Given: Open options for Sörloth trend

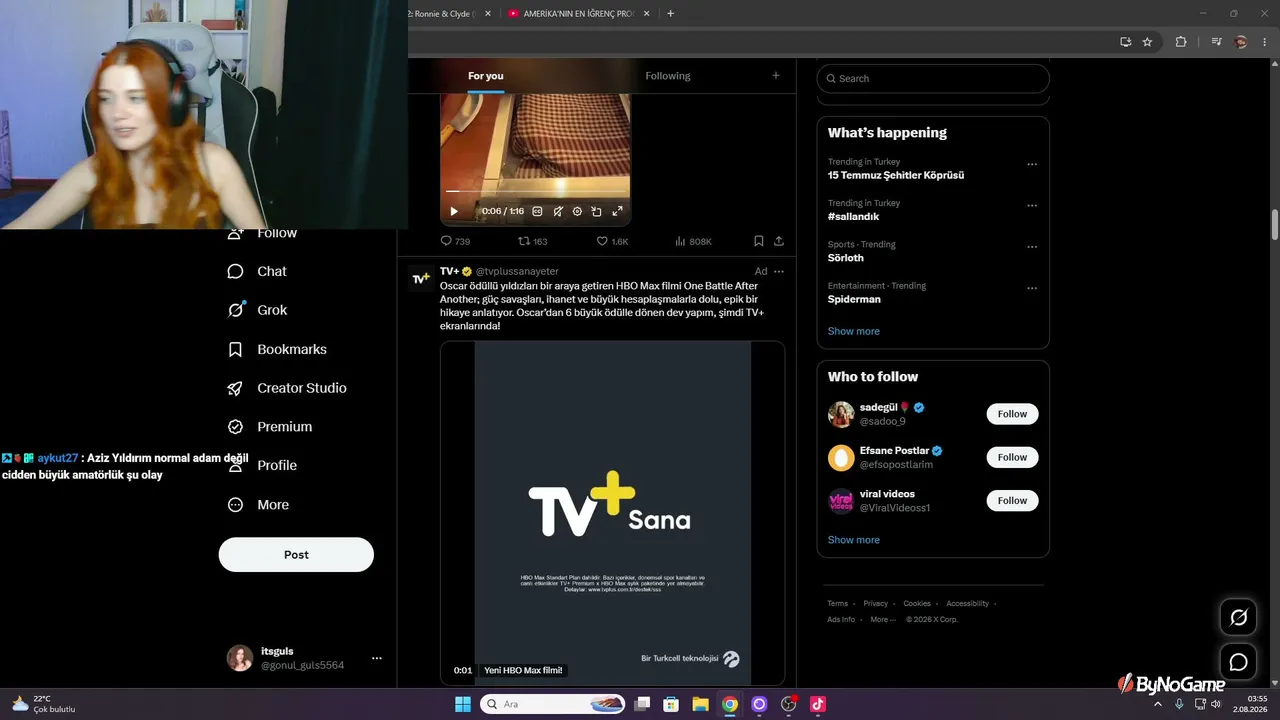Looking at the screenshot, I should (1032, 247).
